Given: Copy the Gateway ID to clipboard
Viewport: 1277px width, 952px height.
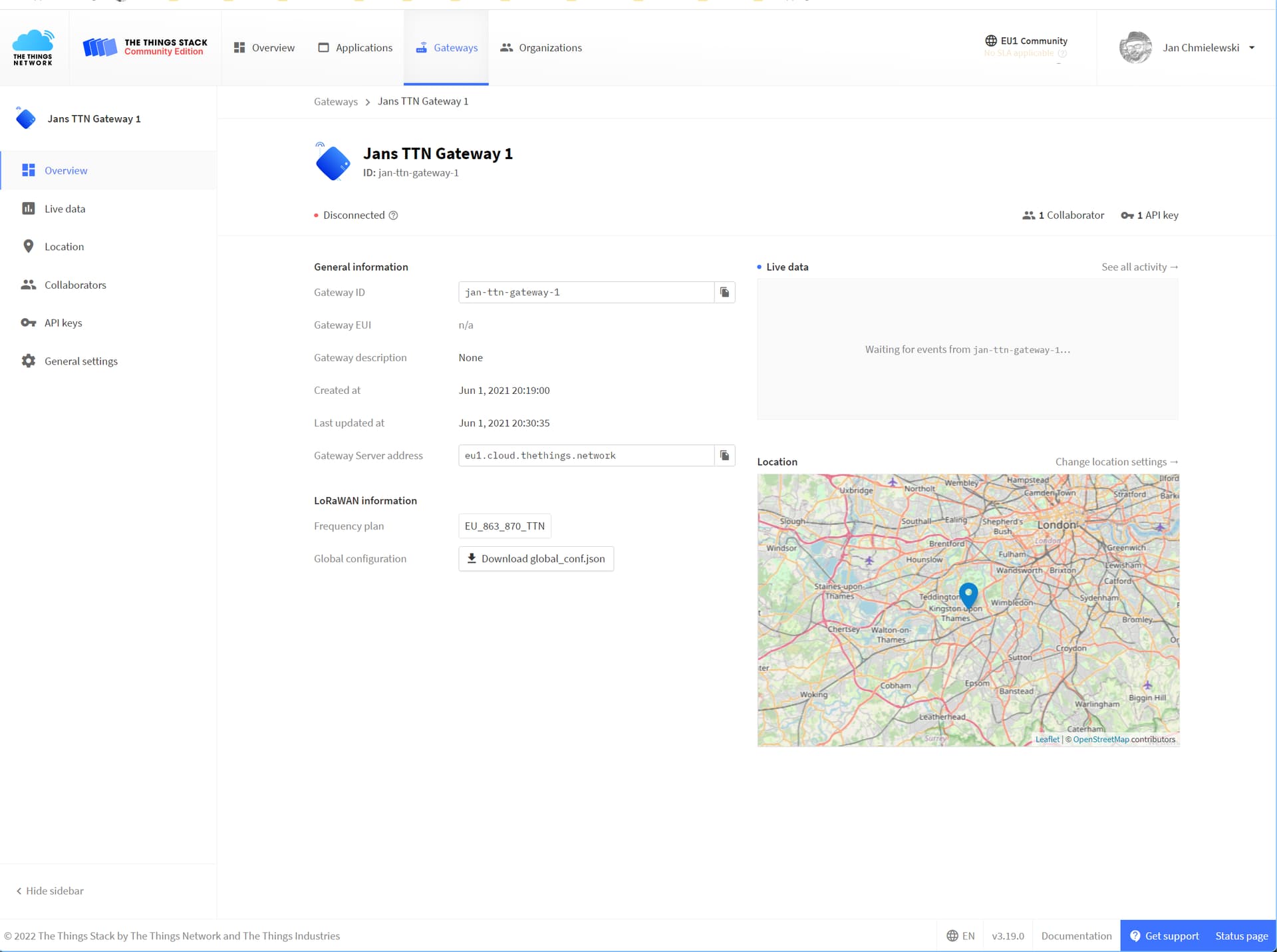Looking at the screenshot, I should click(x=725, y=292).
